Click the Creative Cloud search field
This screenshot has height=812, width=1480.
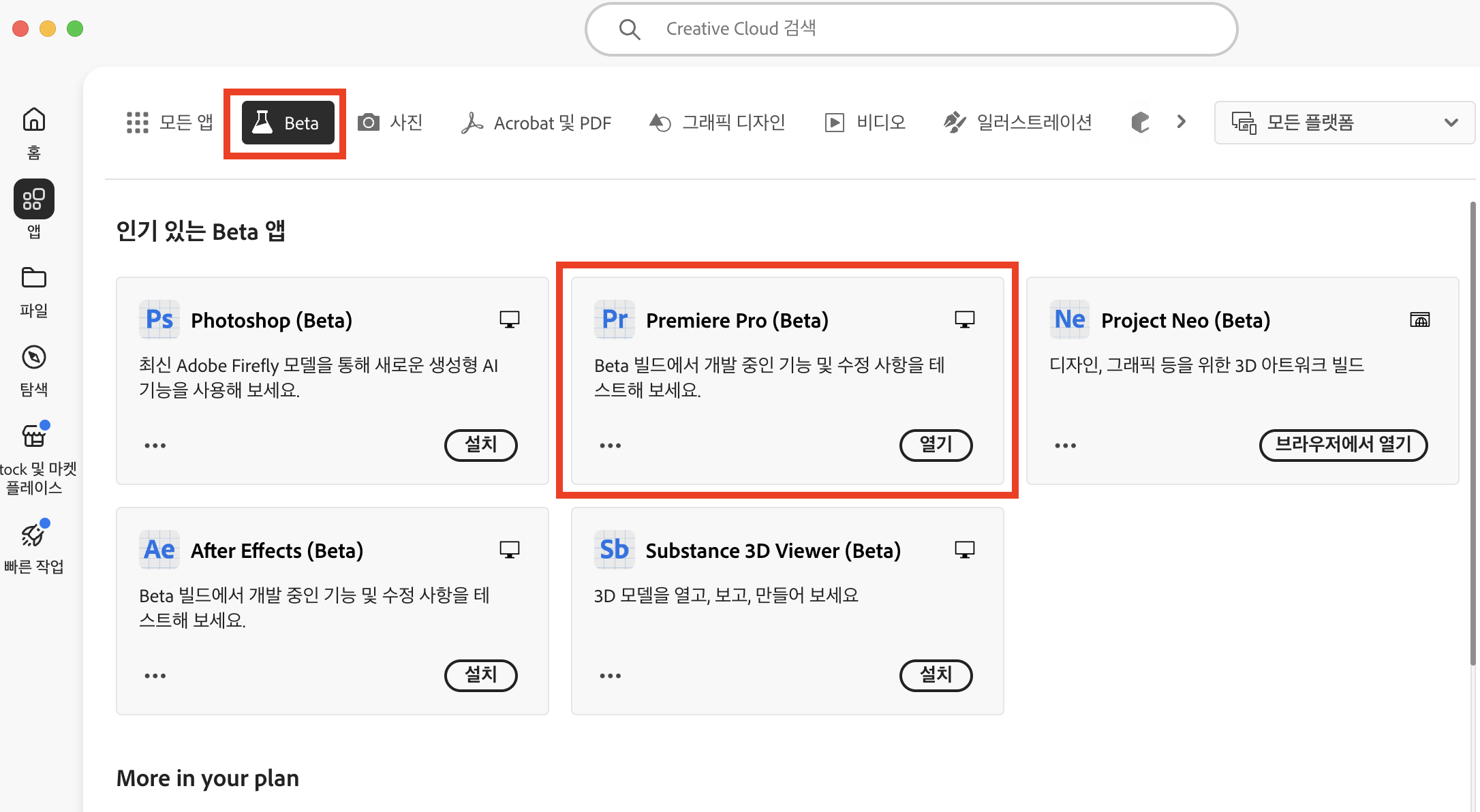tap(910, 29)
